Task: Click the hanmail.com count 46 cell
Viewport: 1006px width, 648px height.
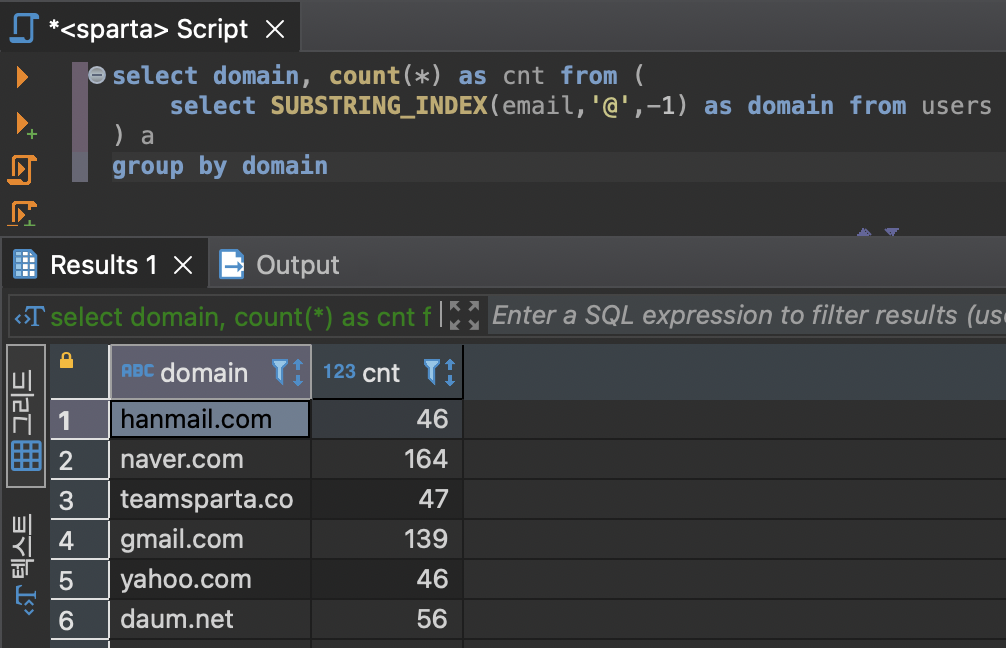Action: click(x=387, y=419)
